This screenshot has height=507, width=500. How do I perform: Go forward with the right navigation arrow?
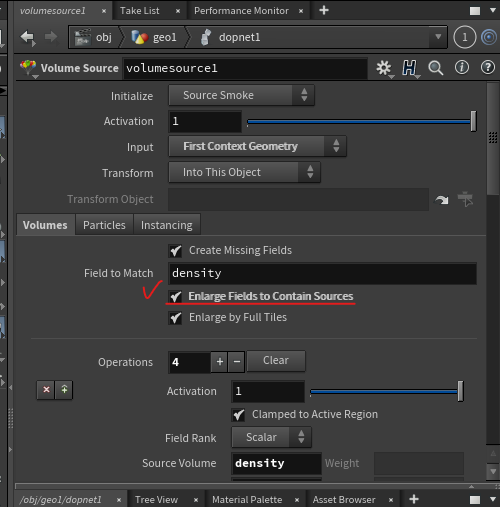pyautogui.click(x=51, y=37)
